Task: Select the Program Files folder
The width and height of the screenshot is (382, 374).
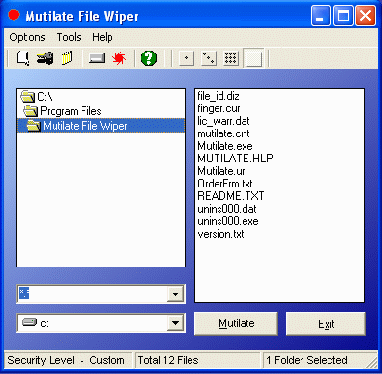Action: pos(101,111)
